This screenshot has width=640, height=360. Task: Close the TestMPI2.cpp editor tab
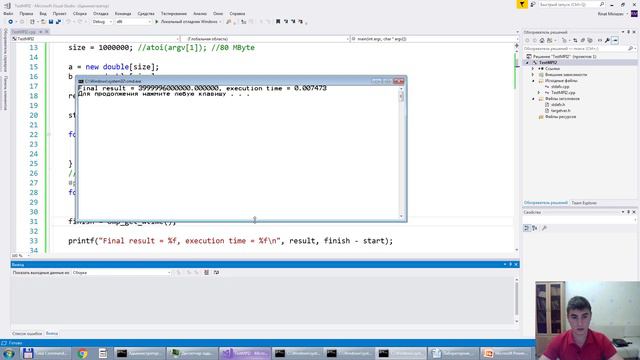pyautogui.click(x=47, y=31)
